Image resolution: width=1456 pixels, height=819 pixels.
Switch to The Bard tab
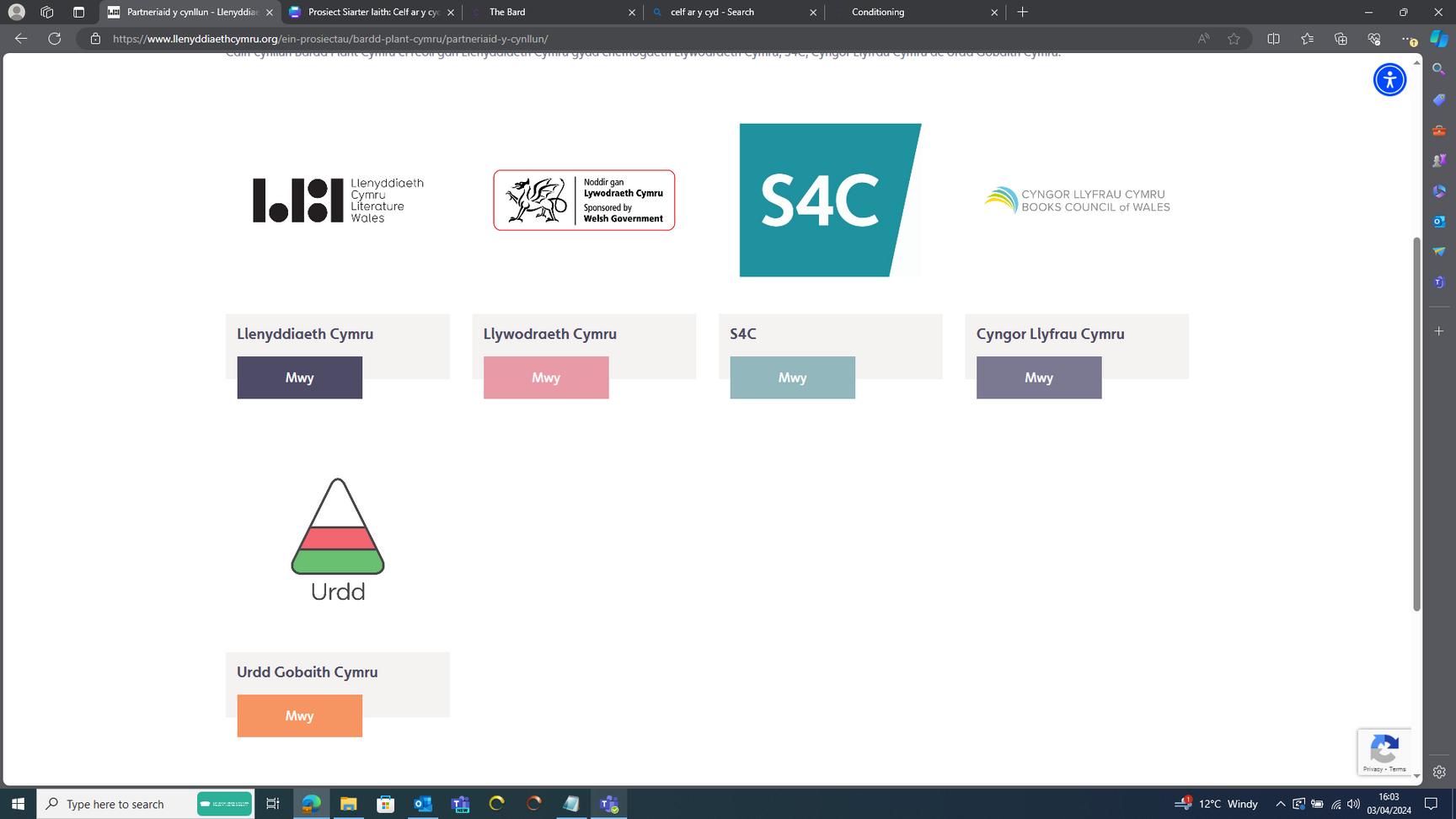(x=553, y=13)
